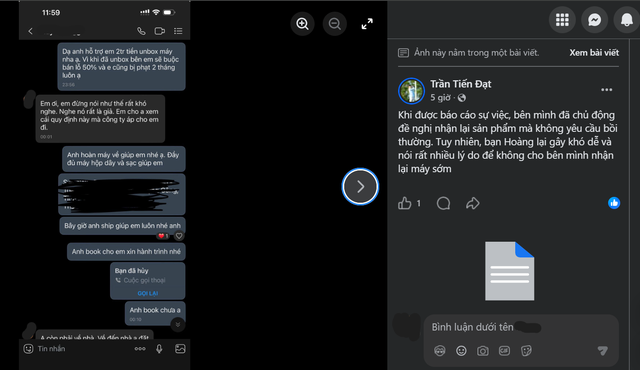Tap the chat sticker smiley icon

tap(28, 349)
